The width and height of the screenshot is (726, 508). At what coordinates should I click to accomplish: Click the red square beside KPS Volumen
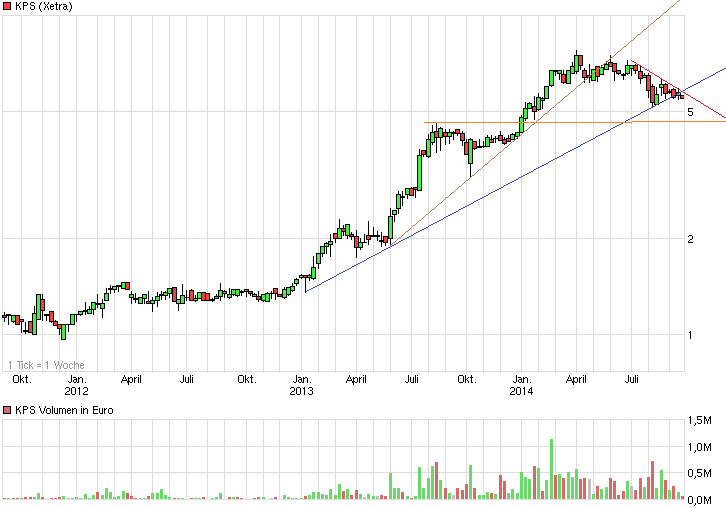(x=7, y=411)
